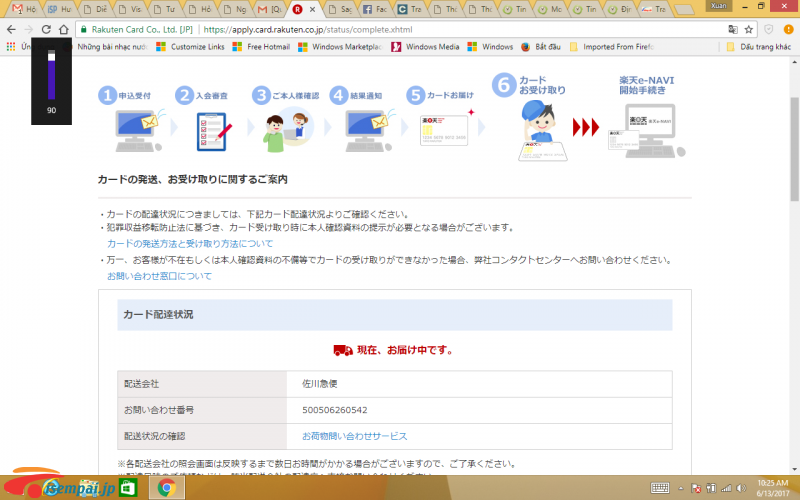800x500 pixels.
Task: Click the shield extension icon
Action: 768,30
